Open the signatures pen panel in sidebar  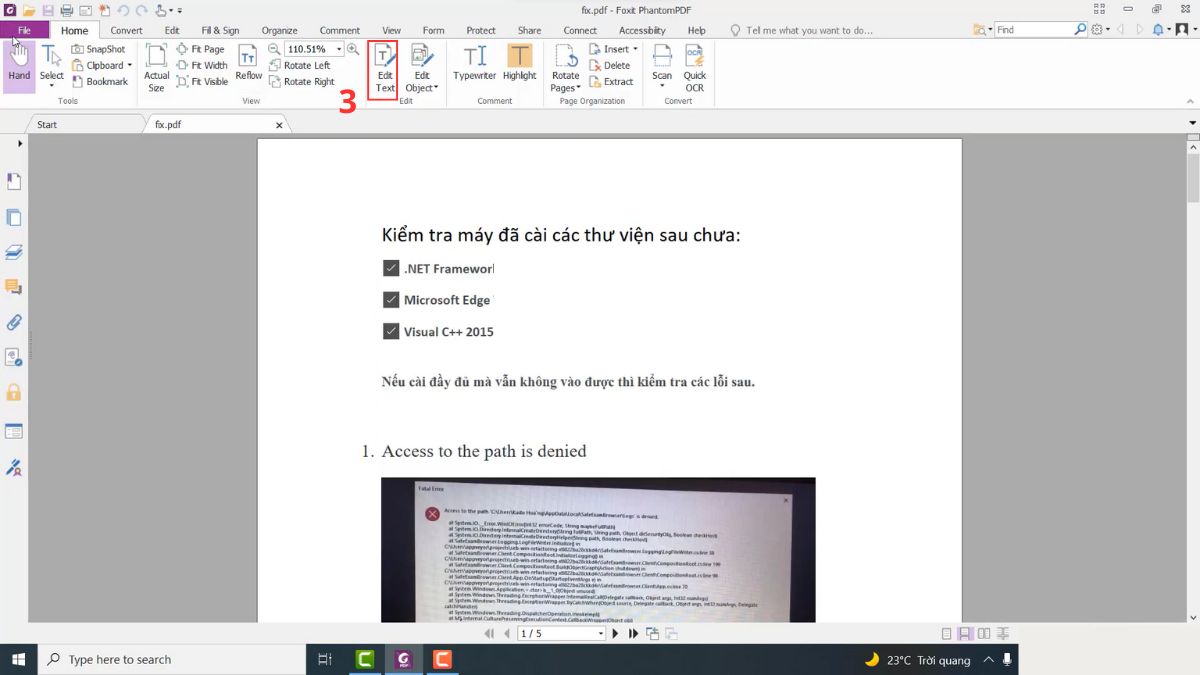(x=14, y=467)
